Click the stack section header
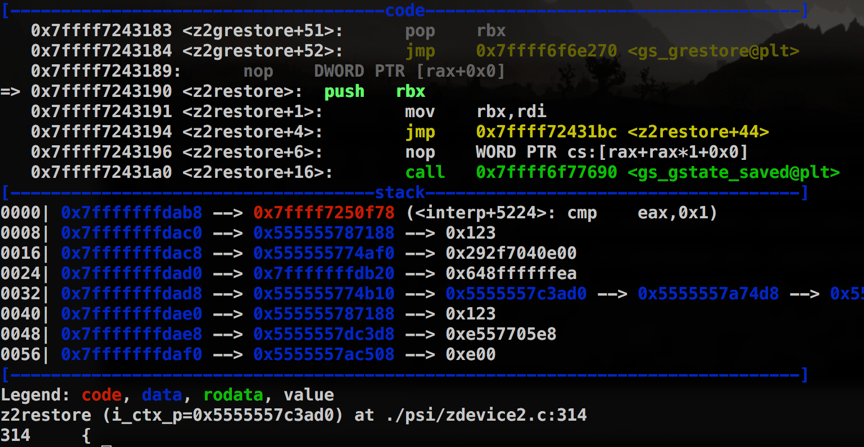 point(400,193)
